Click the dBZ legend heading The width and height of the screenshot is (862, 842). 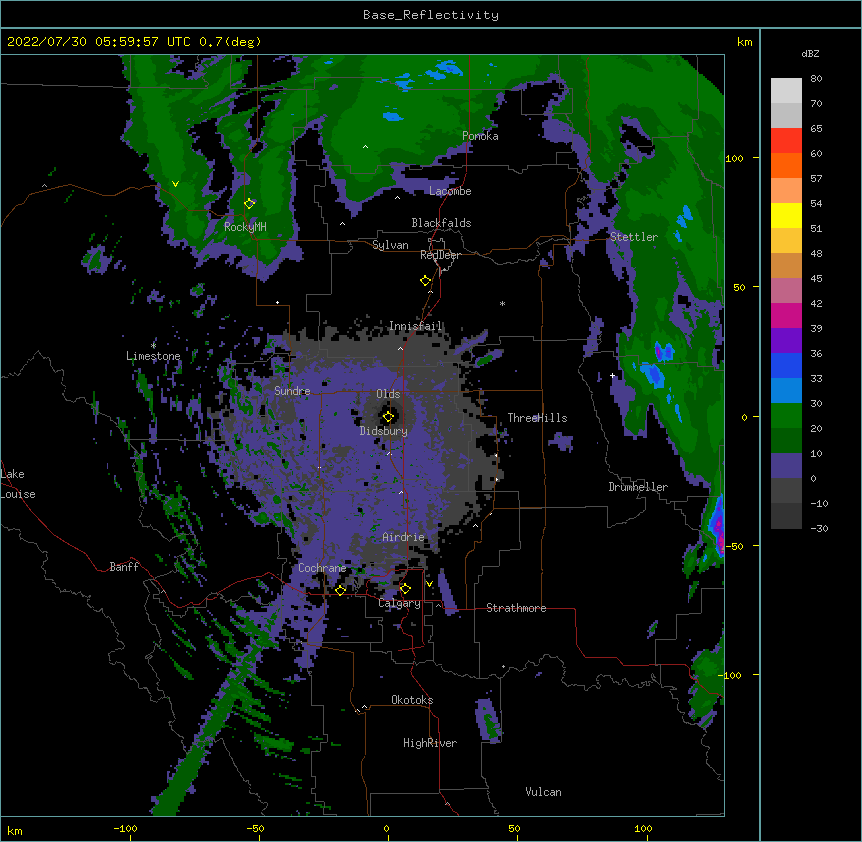click(x=810, y=53)
